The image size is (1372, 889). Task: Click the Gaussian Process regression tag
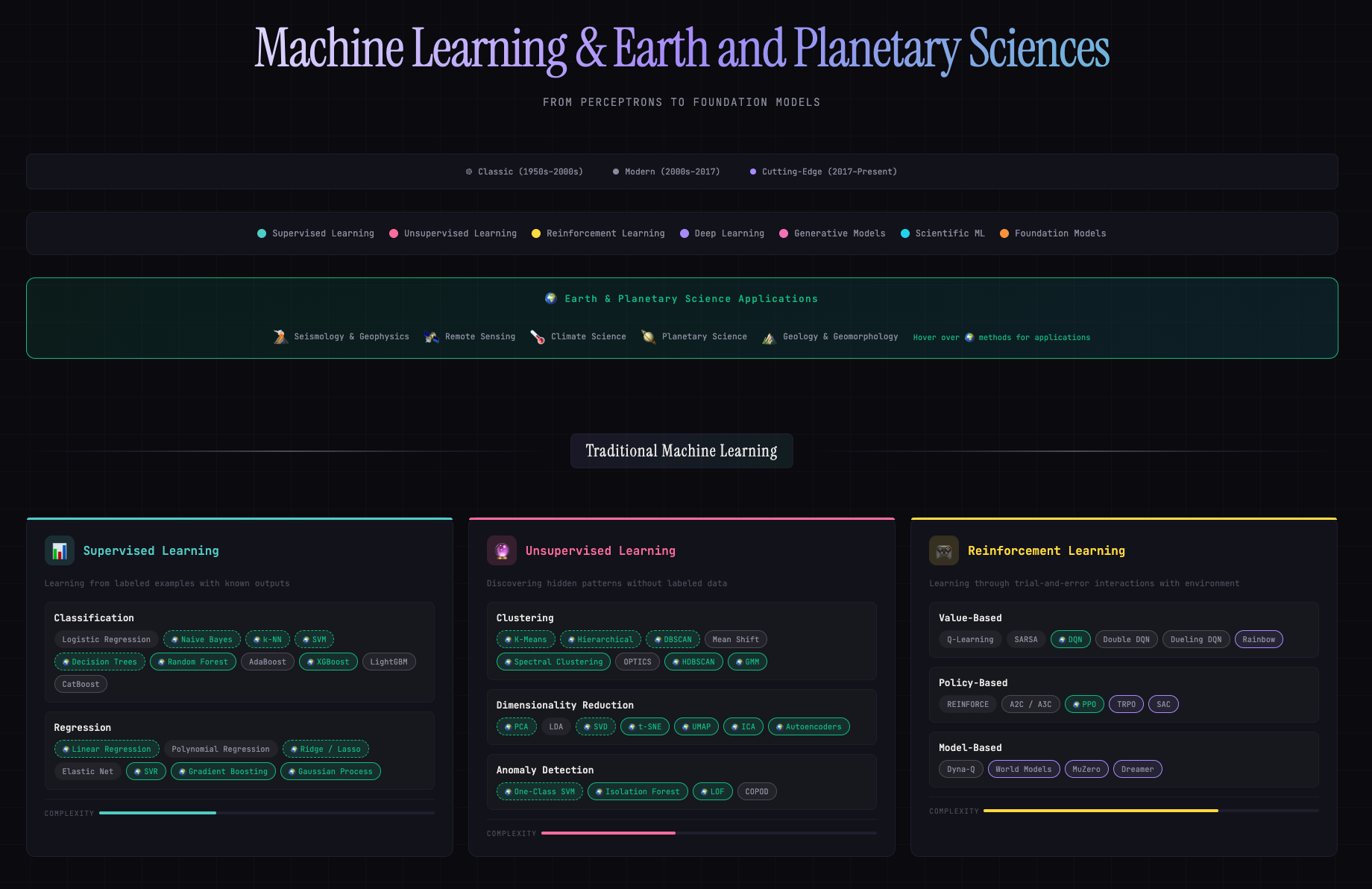[330, 771]
